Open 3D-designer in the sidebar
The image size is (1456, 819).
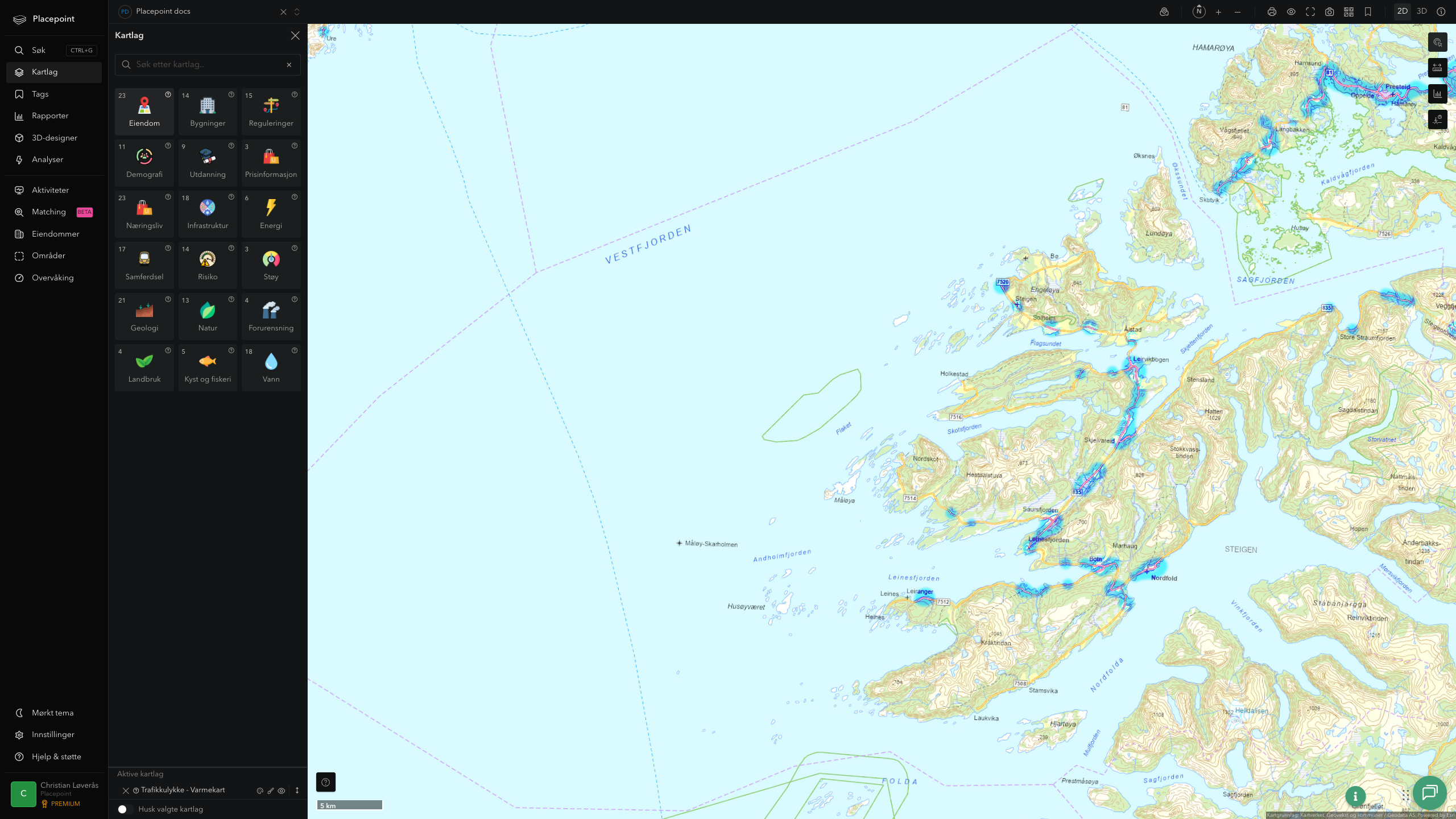point(54,138)
